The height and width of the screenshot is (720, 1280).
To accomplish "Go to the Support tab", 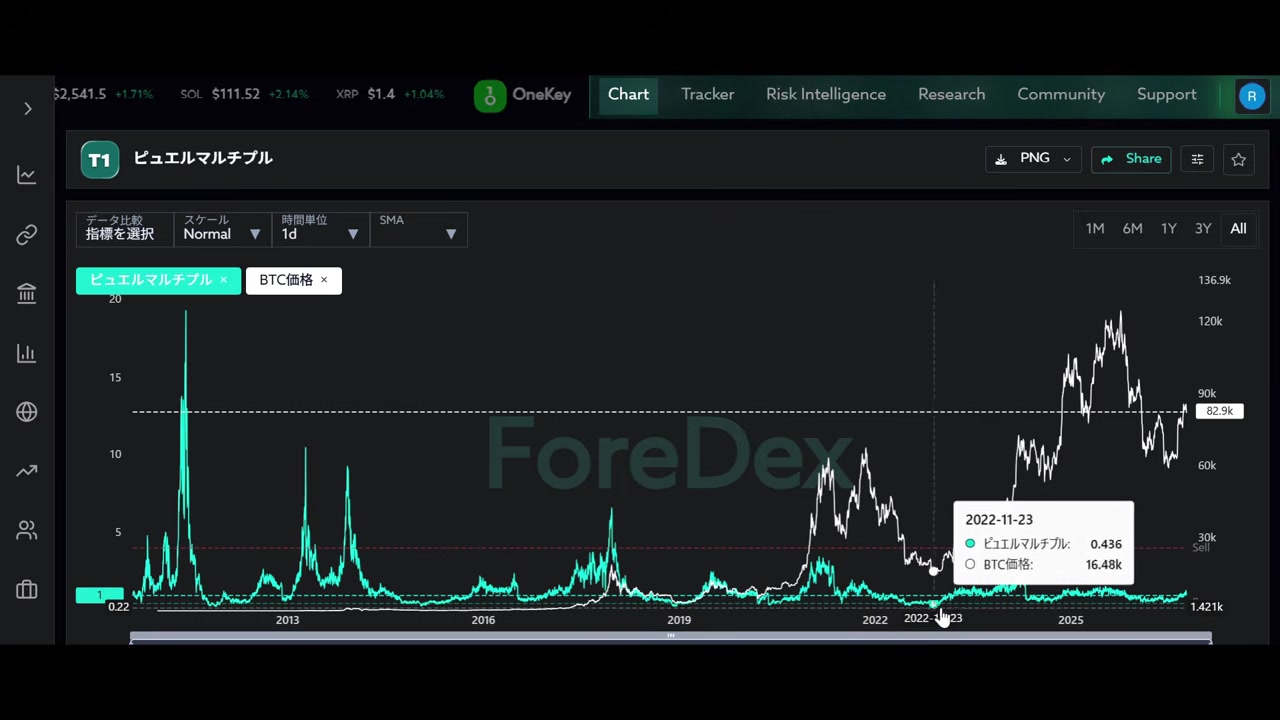I will pos(1167,95).
